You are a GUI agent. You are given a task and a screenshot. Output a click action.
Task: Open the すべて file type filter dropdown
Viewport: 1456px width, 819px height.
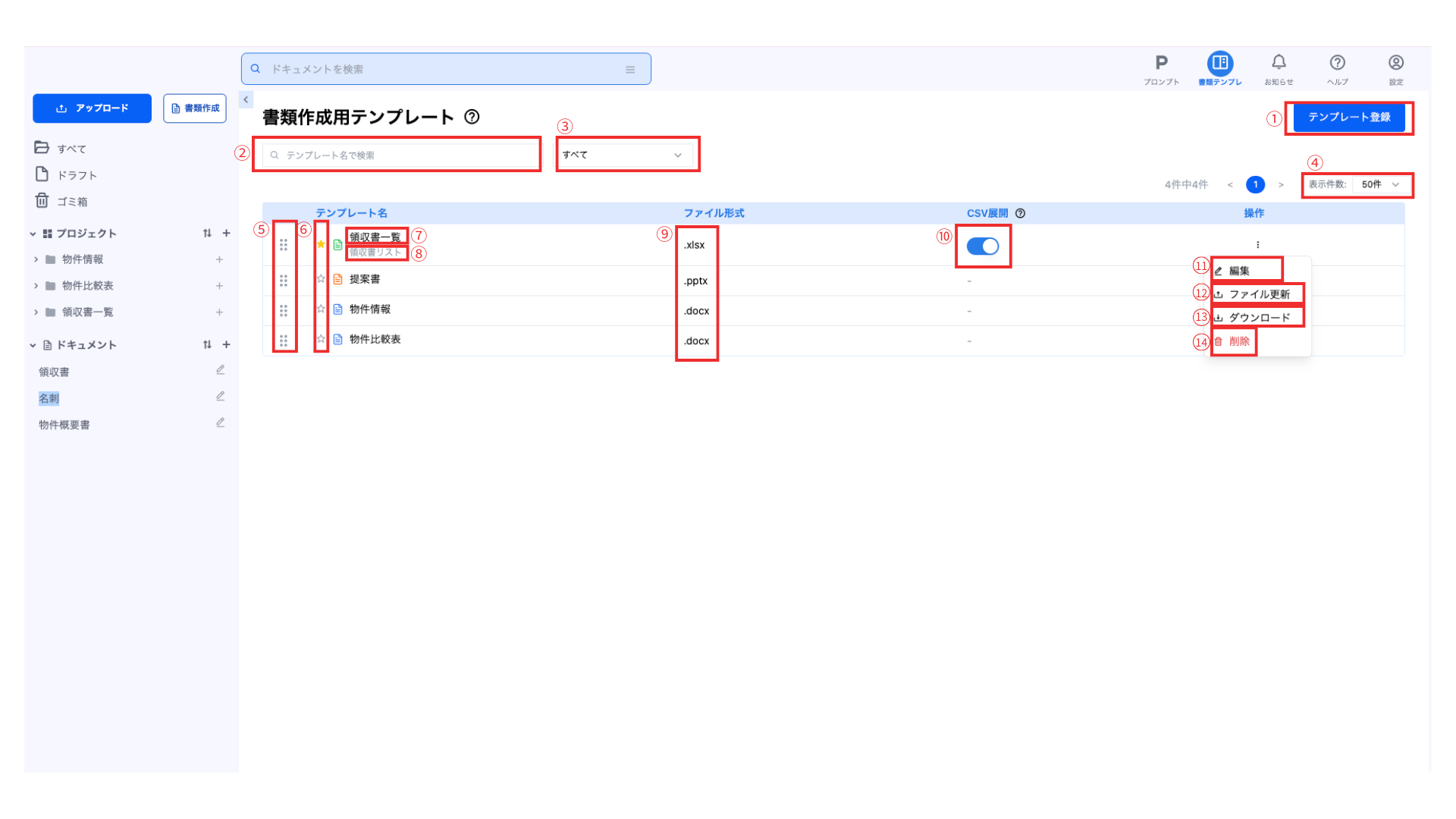coord(623,155)
